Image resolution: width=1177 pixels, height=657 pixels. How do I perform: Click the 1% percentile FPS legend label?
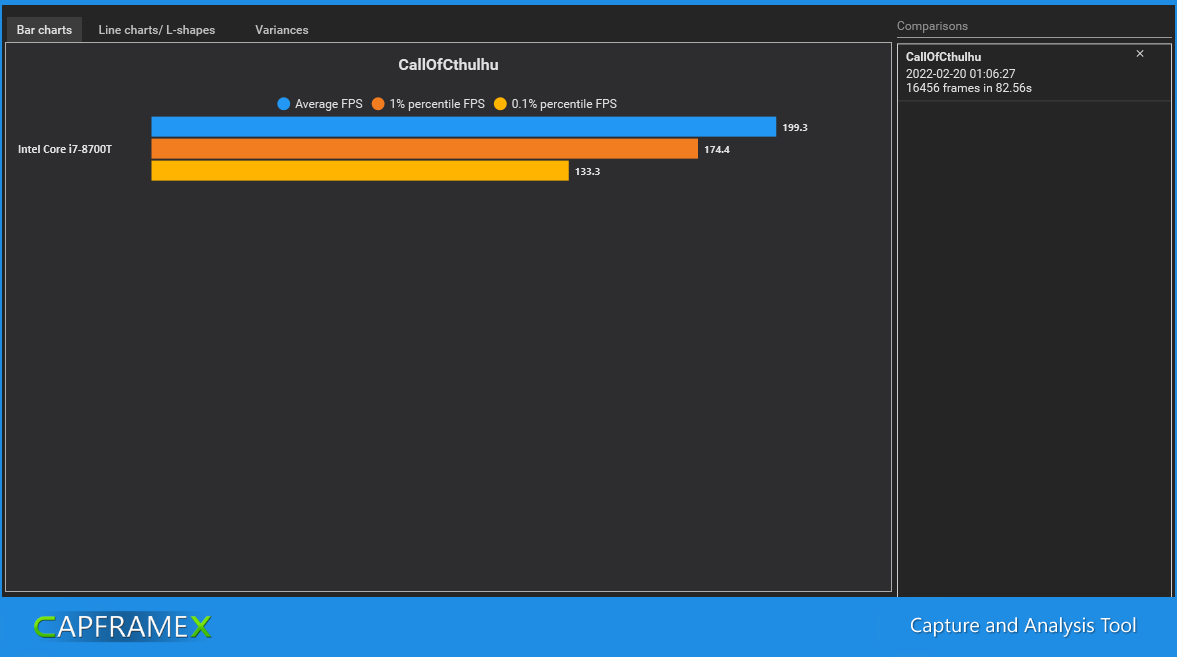(x=437, y=104)
